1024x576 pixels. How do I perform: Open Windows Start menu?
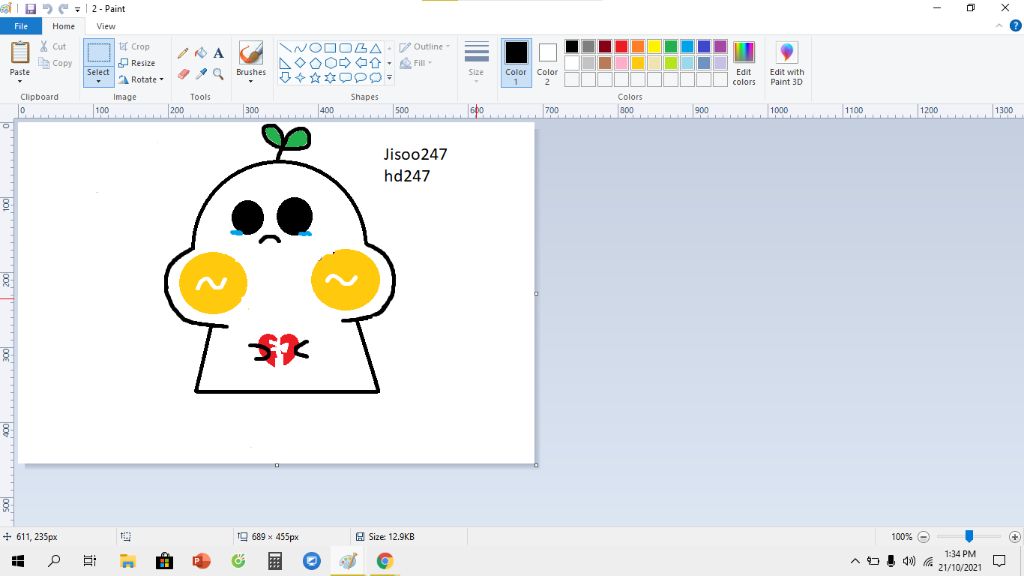pos(18,561)
